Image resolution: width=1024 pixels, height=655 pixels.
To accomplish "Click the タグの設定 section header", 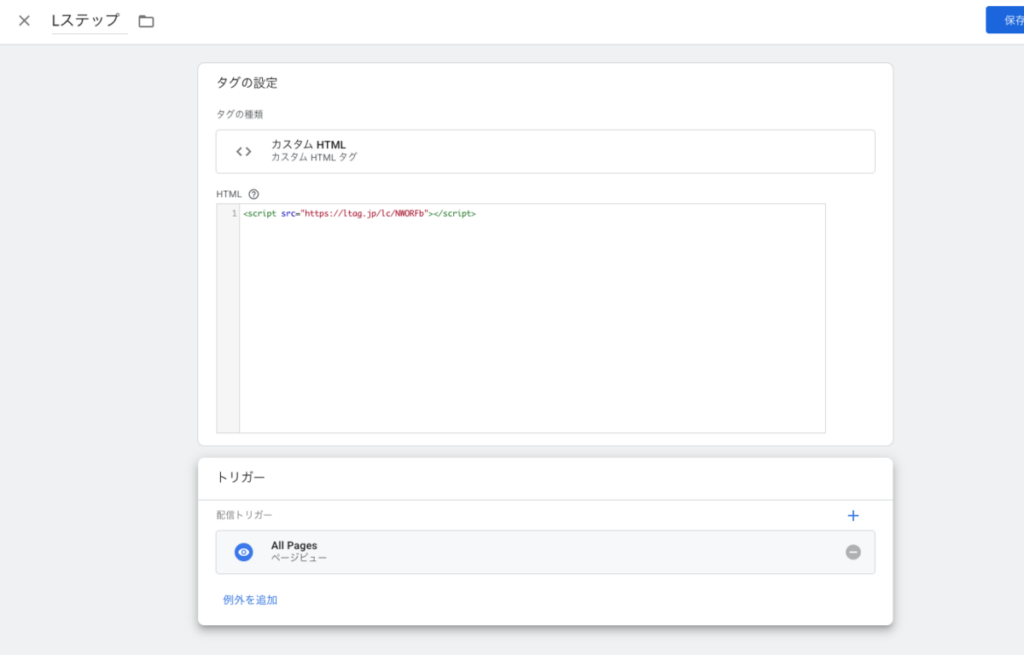I will point(247,83).
